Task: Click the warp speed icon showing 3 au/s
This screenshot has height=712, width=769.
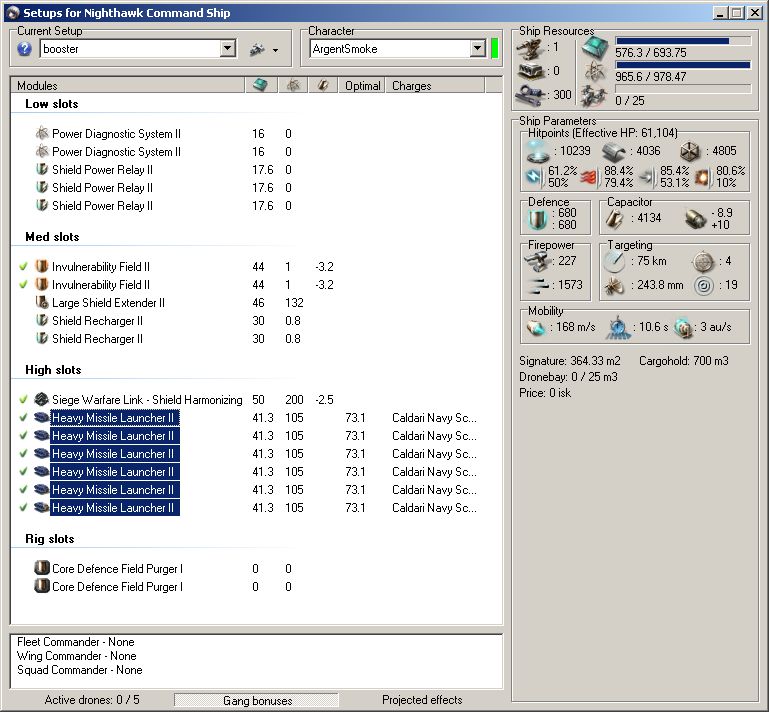Action: click(683, 328)
